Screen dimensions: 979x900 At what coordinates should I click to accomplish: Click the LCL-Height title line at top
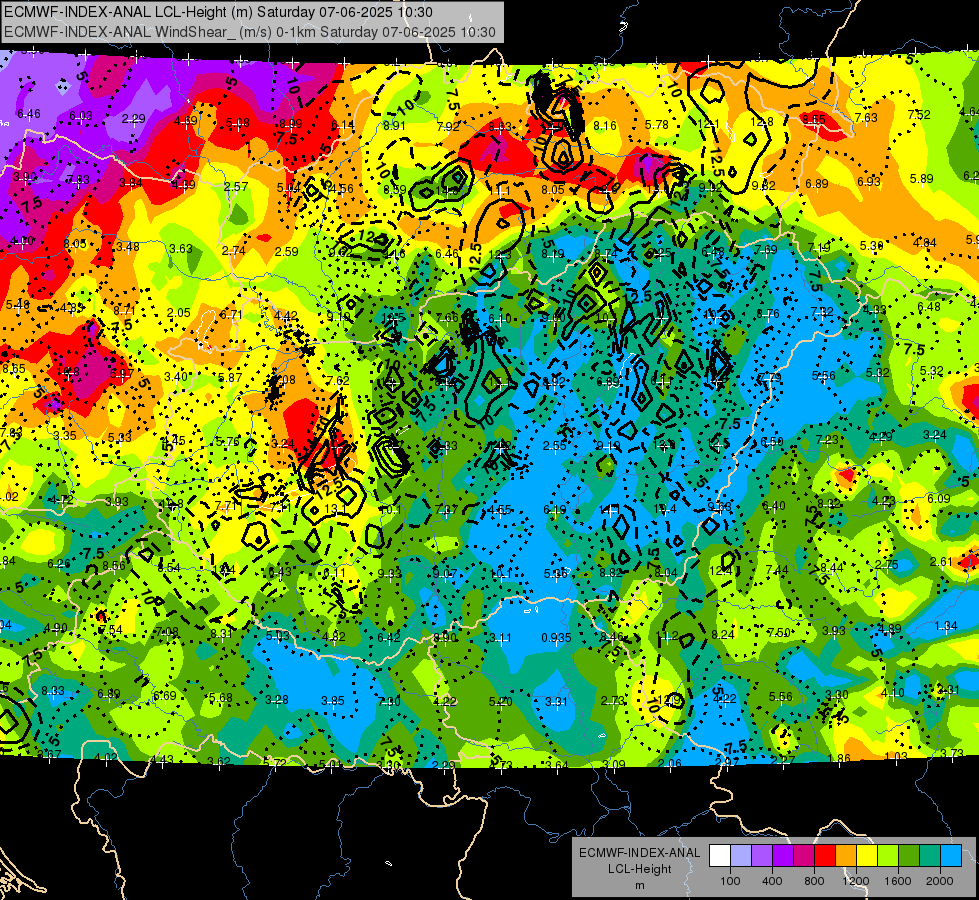pos(219,12)
